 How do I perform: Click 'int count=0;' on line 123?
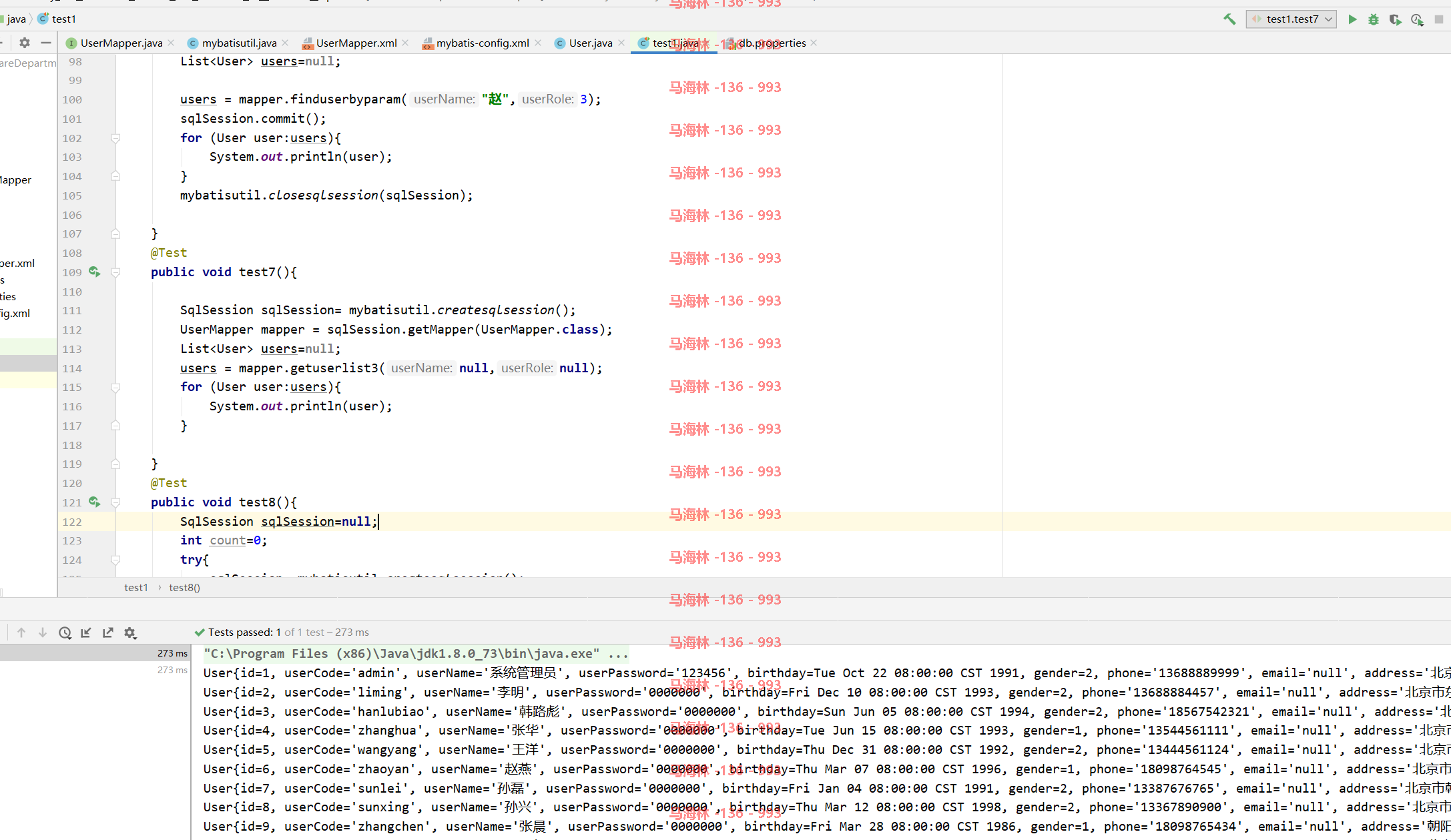pyautogui.click(x=224, y=540)
